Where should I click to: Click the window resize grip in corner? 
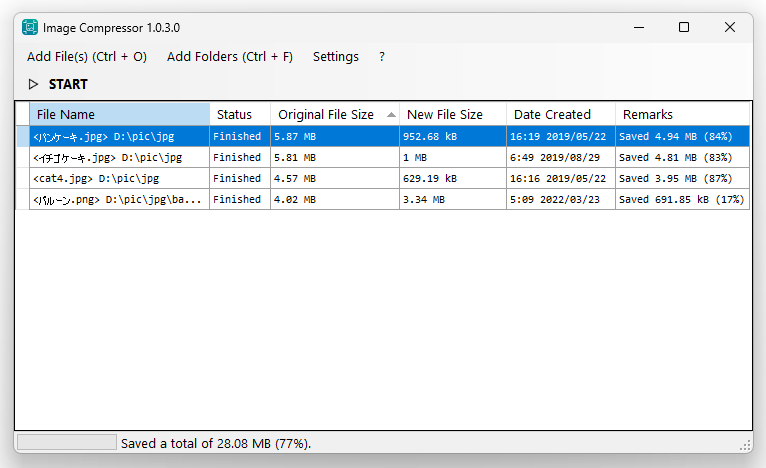[745, 445]
